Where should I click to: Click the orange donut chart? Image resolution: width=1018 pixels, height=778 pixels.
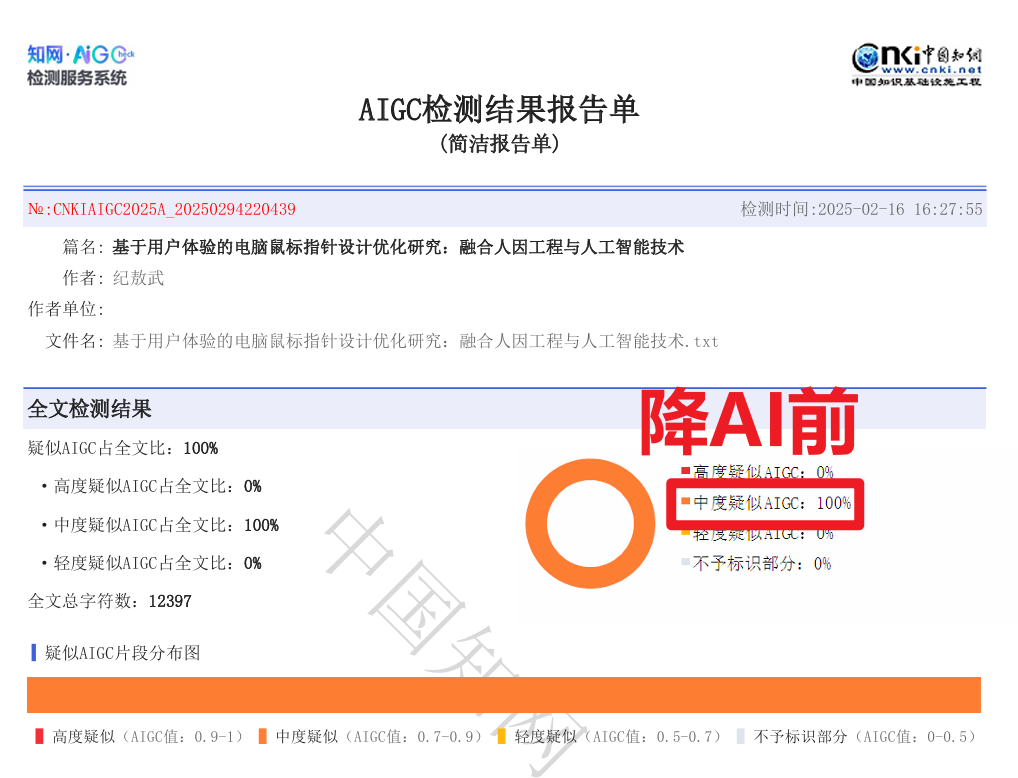(590, 522)
